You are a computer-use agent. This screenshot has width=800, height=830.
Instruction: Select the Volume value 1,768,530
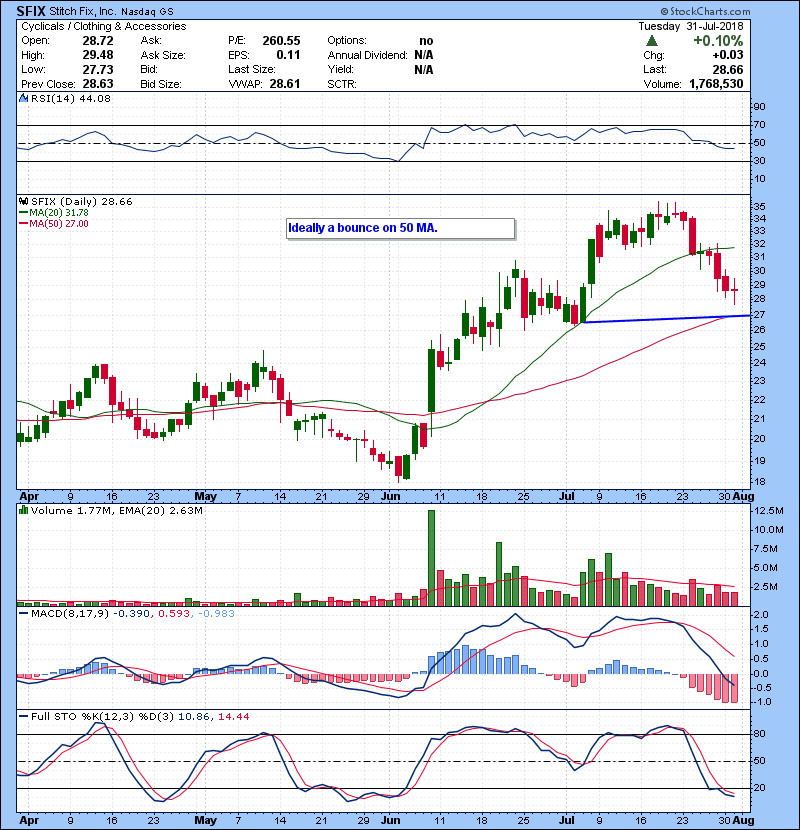tap(716, 84)
